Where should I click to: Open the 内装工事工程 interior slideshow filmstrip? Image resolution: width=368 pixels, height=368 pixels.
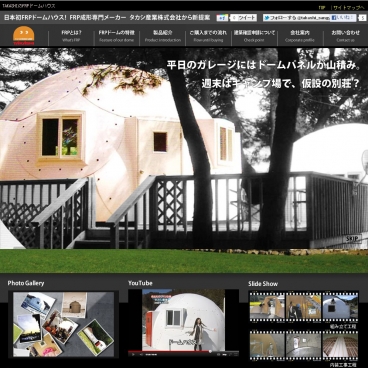point(304,346)
